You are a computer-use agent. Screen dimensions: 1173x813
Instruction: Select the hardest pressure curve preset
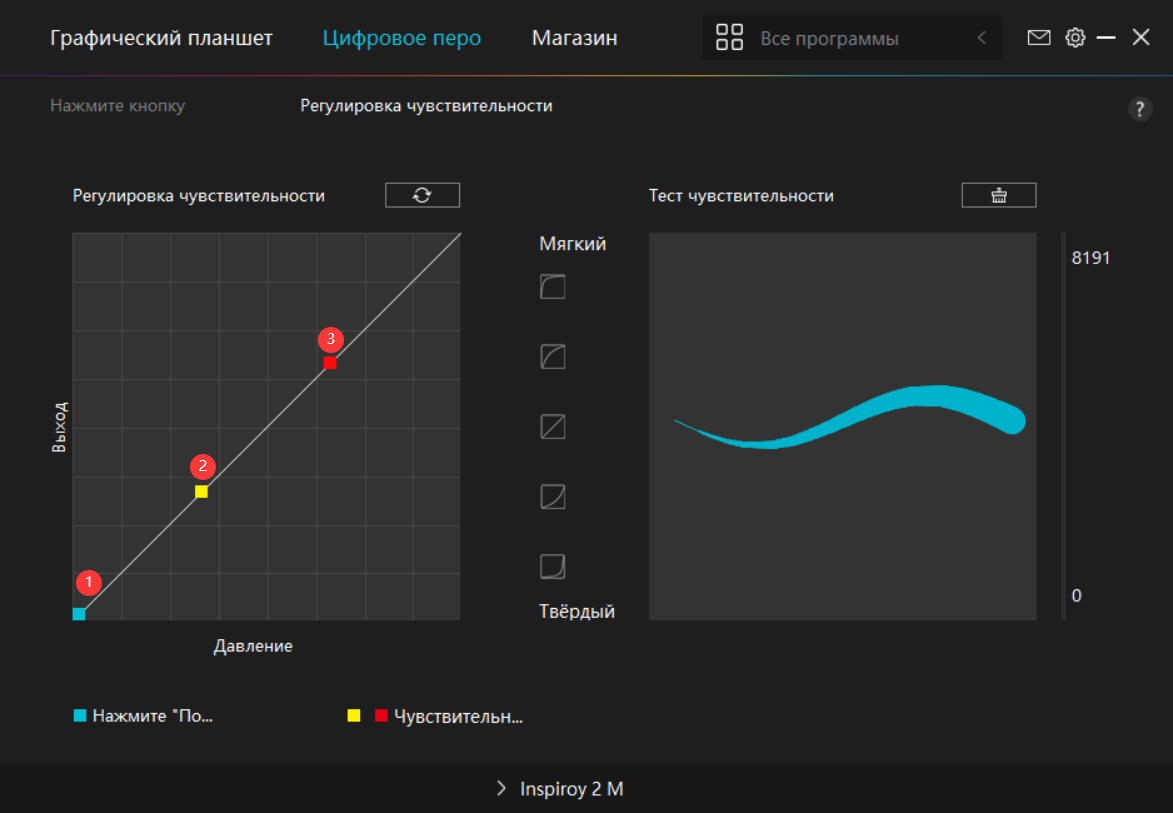point(552,567)
